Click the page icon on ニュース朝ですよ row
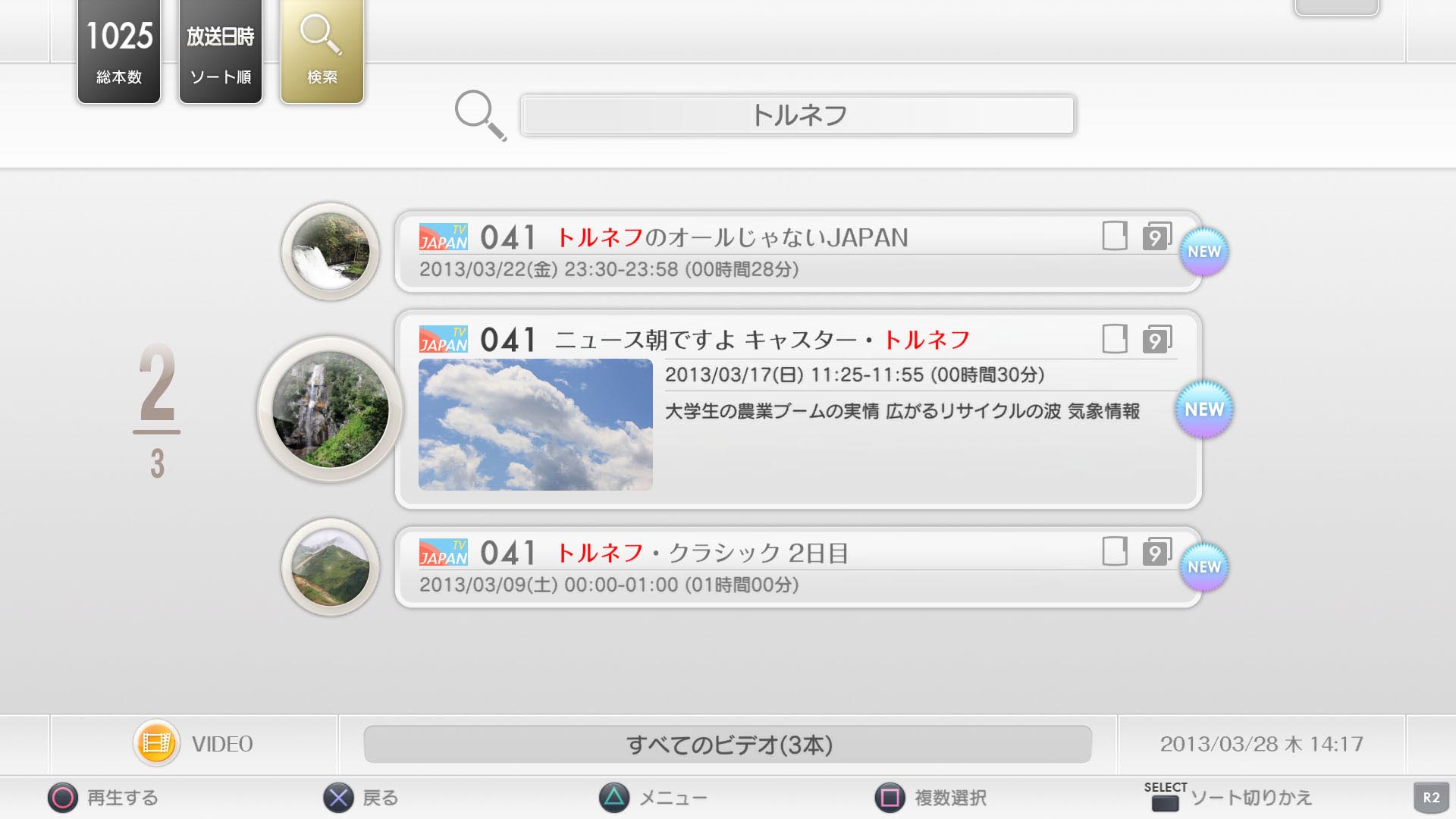 click(1115, 339)
